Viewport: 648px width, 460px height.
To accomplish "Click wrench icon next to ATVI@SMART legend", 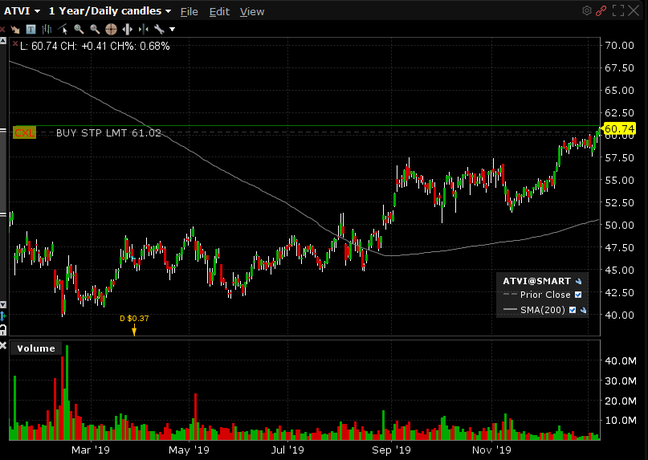I will tap(579, 281).
